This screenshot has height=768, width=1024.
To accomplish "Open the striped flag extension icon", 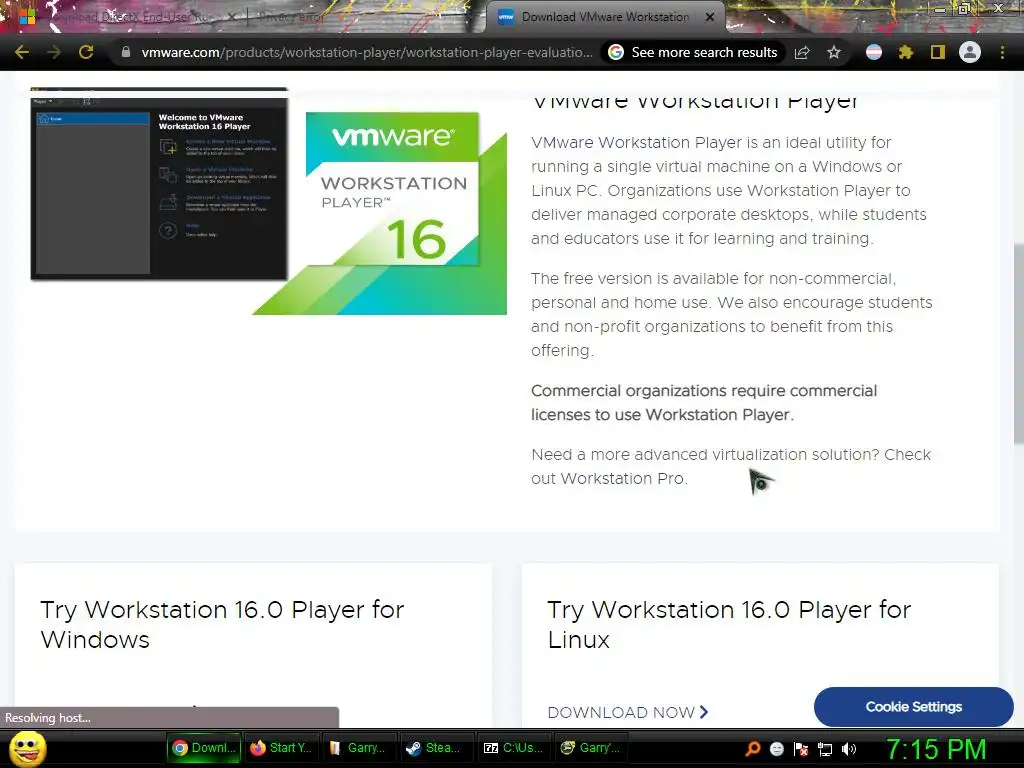I will click(874, 52).
